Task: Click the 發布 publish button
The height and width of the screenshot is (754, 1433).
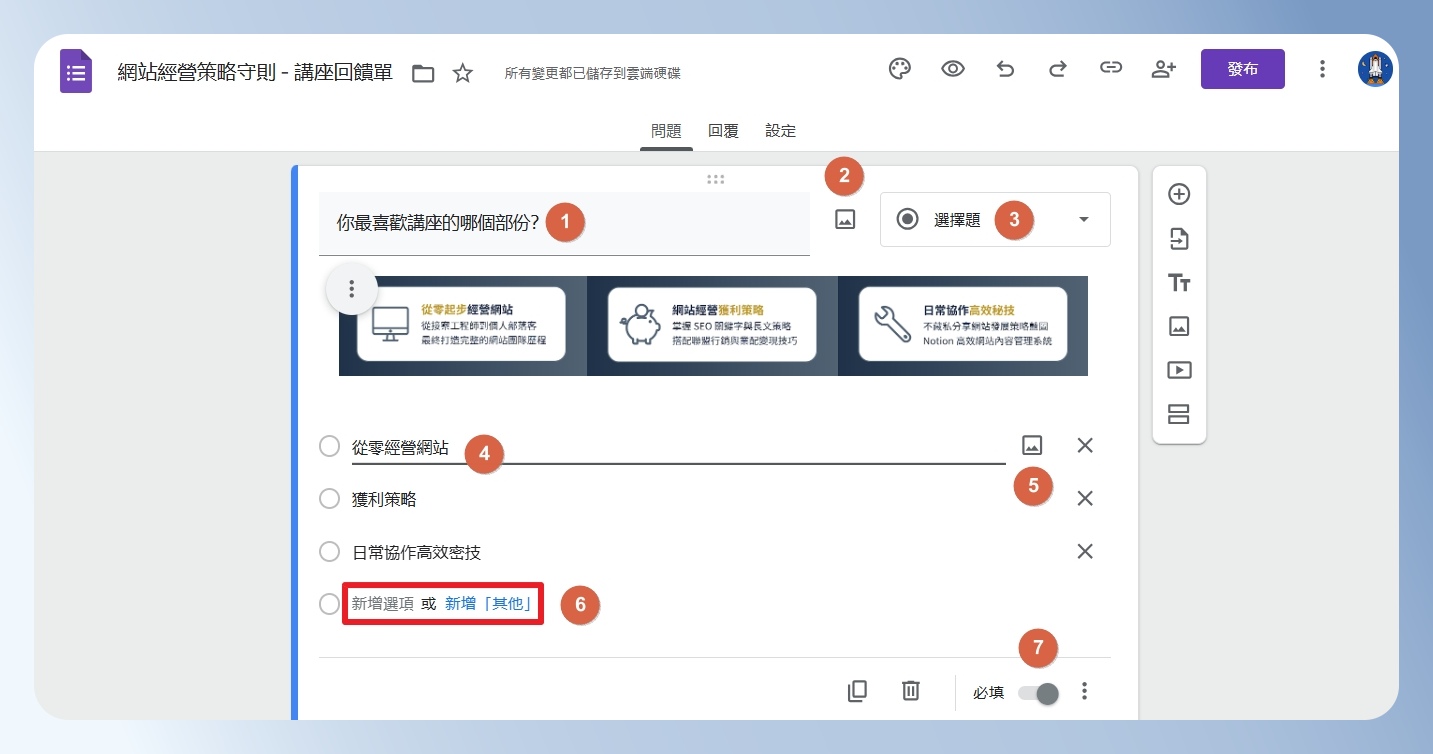Action: pos(1242,69)
